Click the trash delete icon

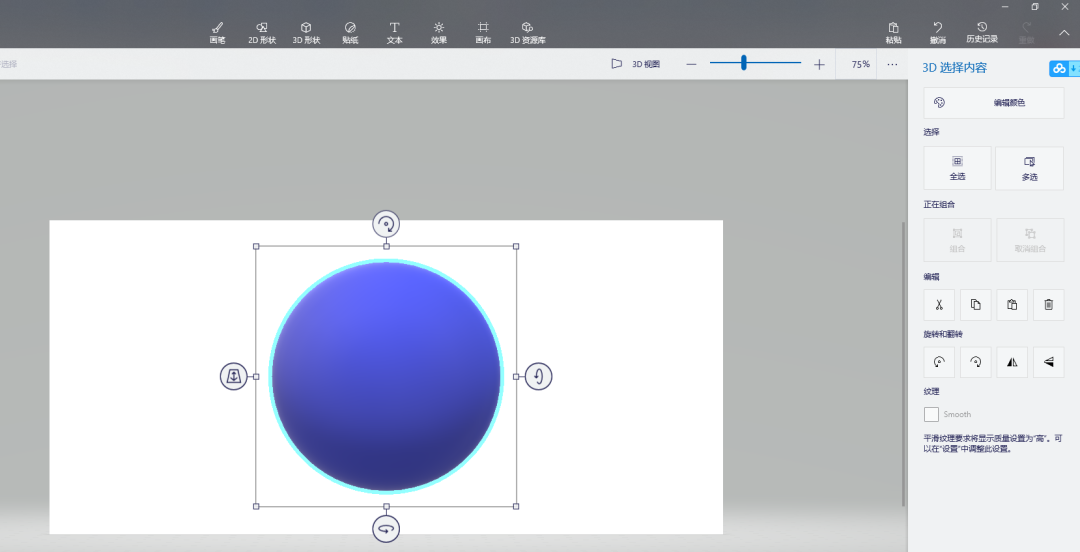(1048, 305)
